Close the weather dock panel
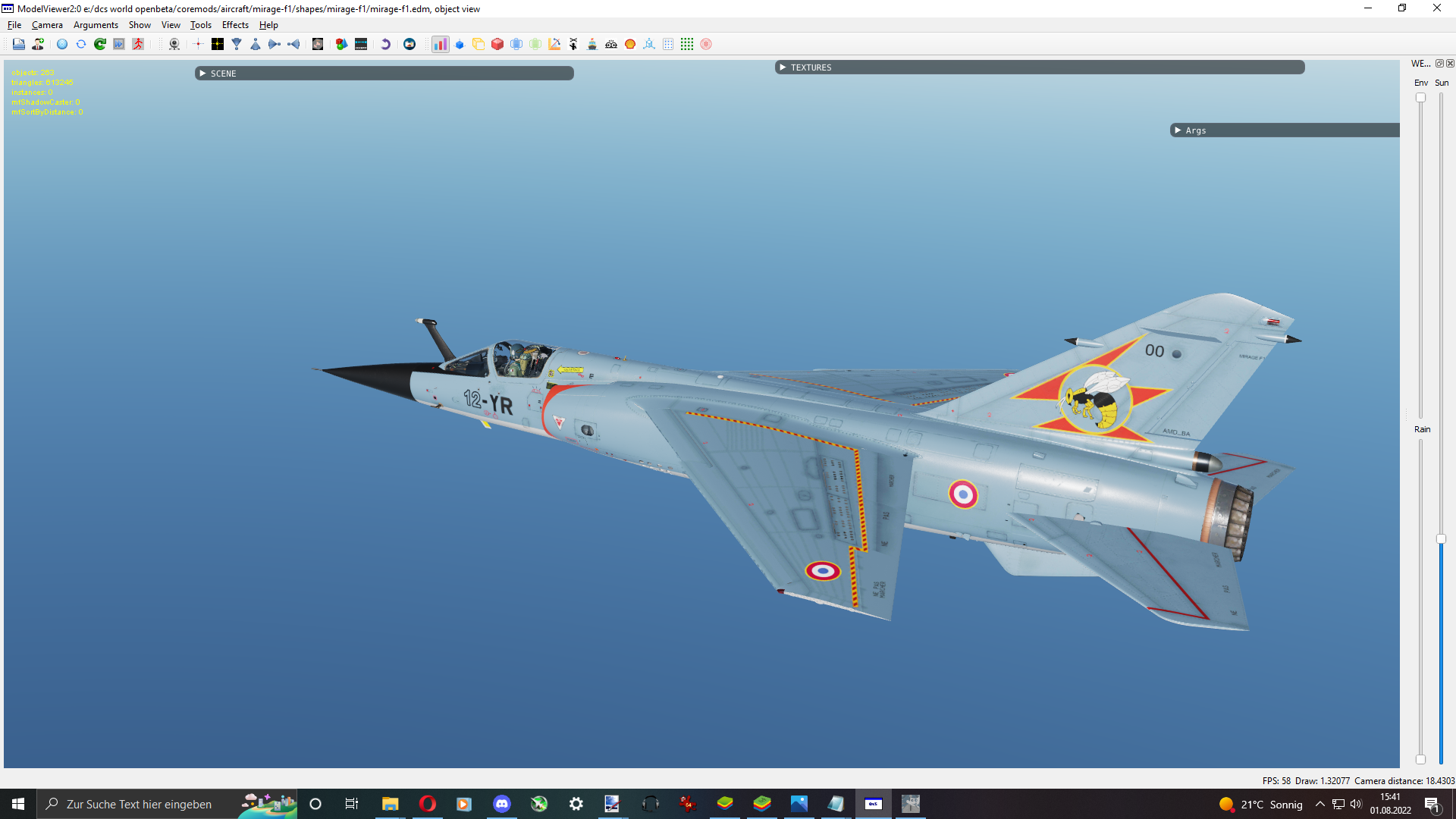1456x819 pixels. (1450, 64)
